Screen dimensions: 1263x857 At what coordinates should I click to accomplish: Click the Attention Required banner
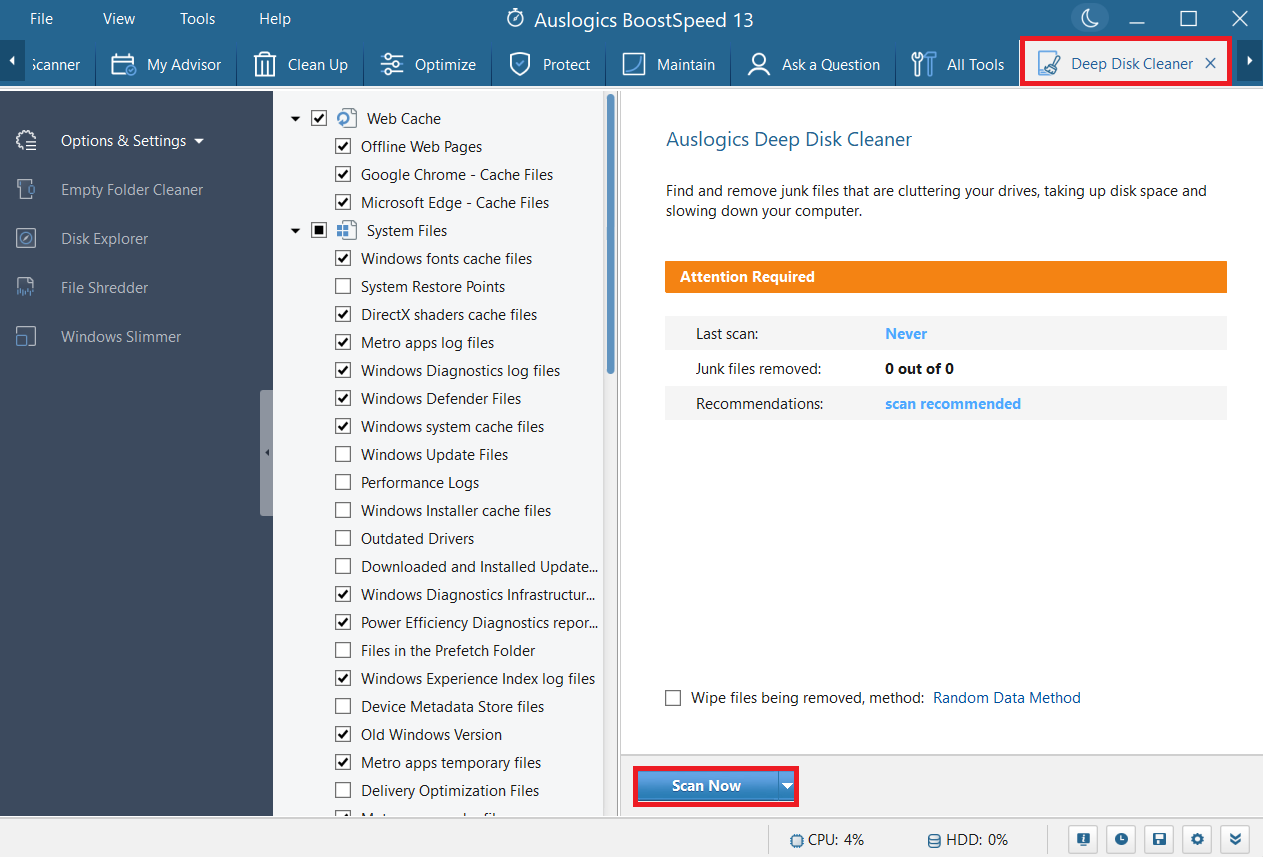coord(945,277)
